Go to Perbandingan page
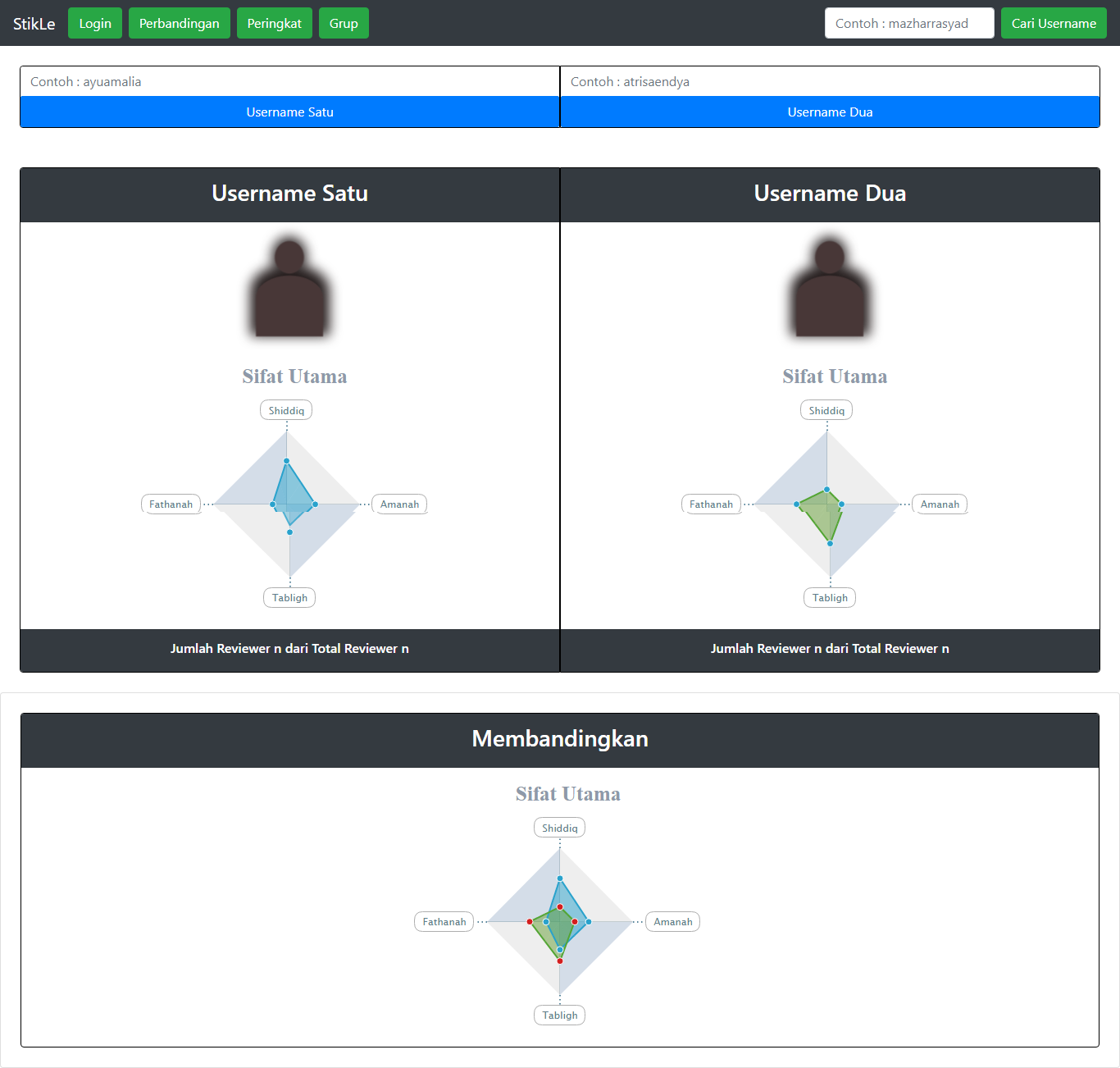This screenshot has width=1120, height=1068. [180, 23]
